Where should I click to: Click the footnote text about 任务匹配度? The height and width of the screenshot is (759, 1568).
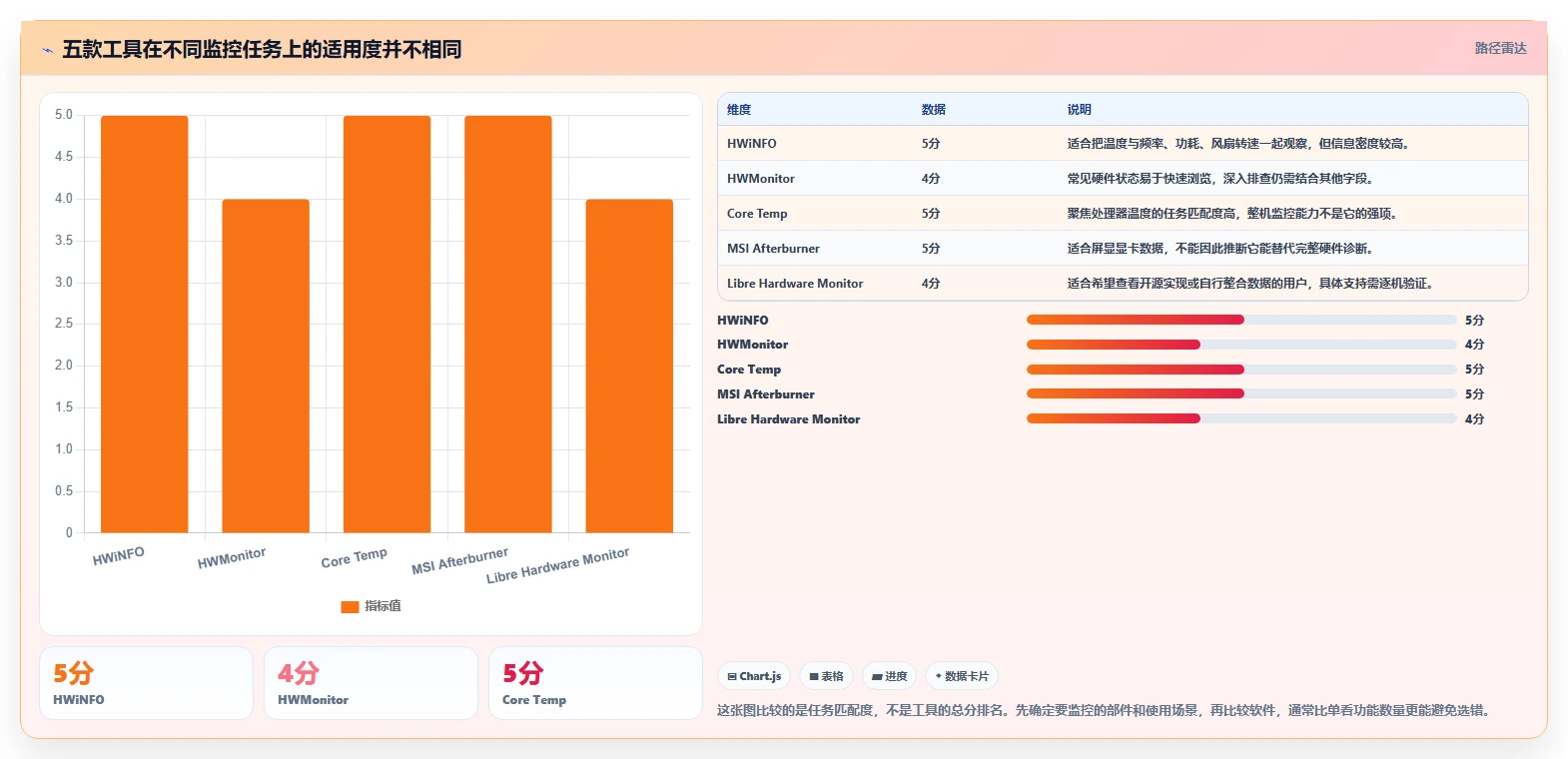1106,711
